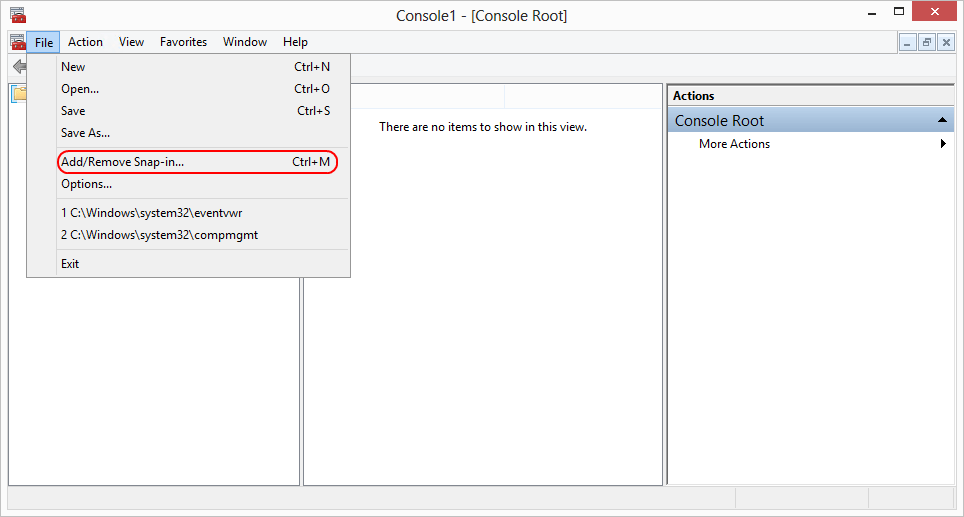964x517 pixels.
Task: Click More Actions in Actions pane
Action: 734,144
